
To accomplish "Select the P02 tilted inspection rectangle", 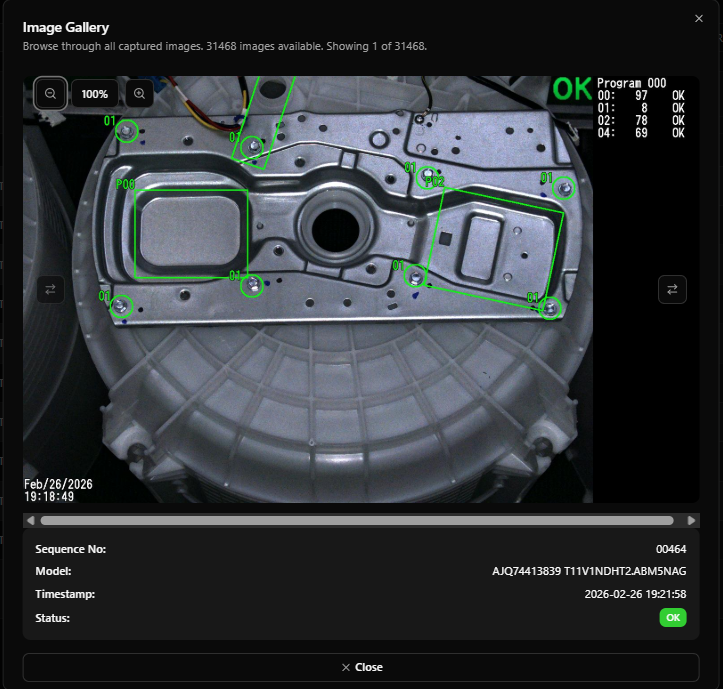I will (496, 245).
